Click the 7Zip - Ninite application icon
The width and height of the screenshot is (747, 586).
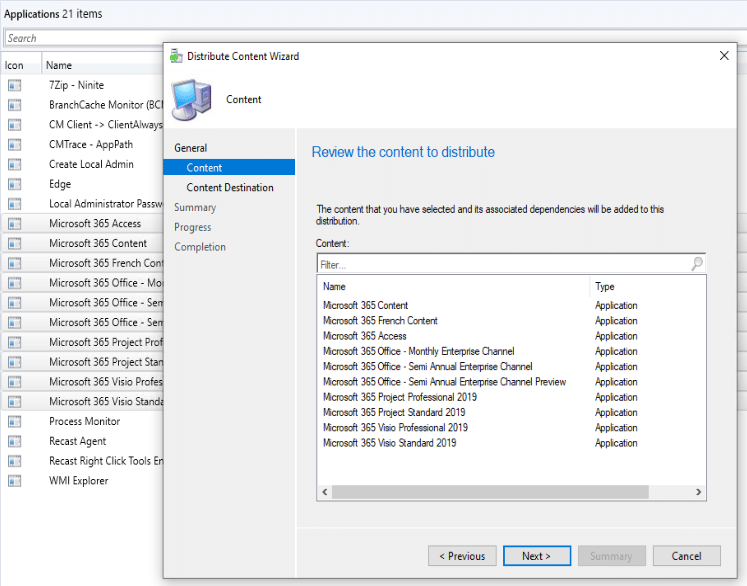pos(14,86)
